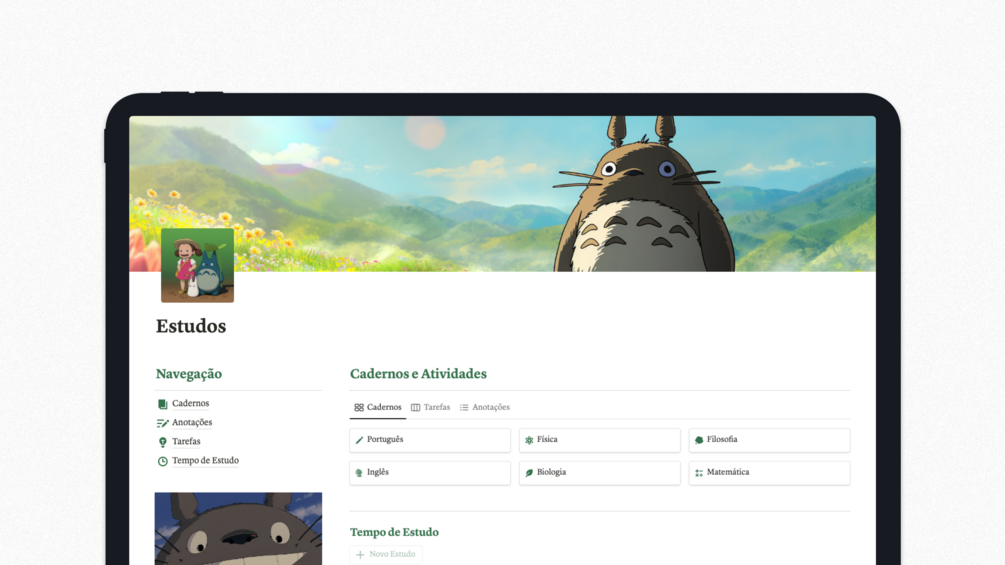The image size is (1005, 565).
Task: Click the atom icon on Física card
Action: [529, 440]
